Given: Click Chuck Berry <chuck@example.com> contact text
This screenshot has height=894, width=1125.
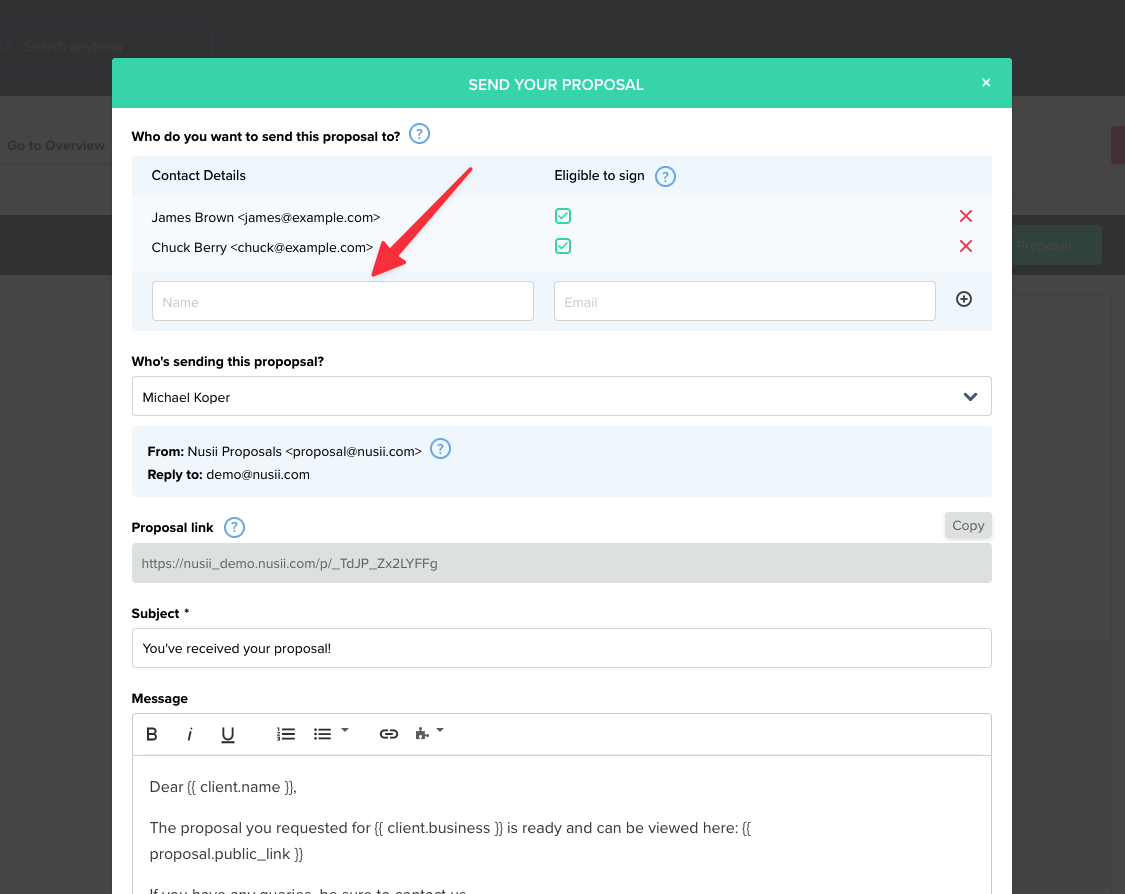Looking at the screenshot, I should click(262, 248).
